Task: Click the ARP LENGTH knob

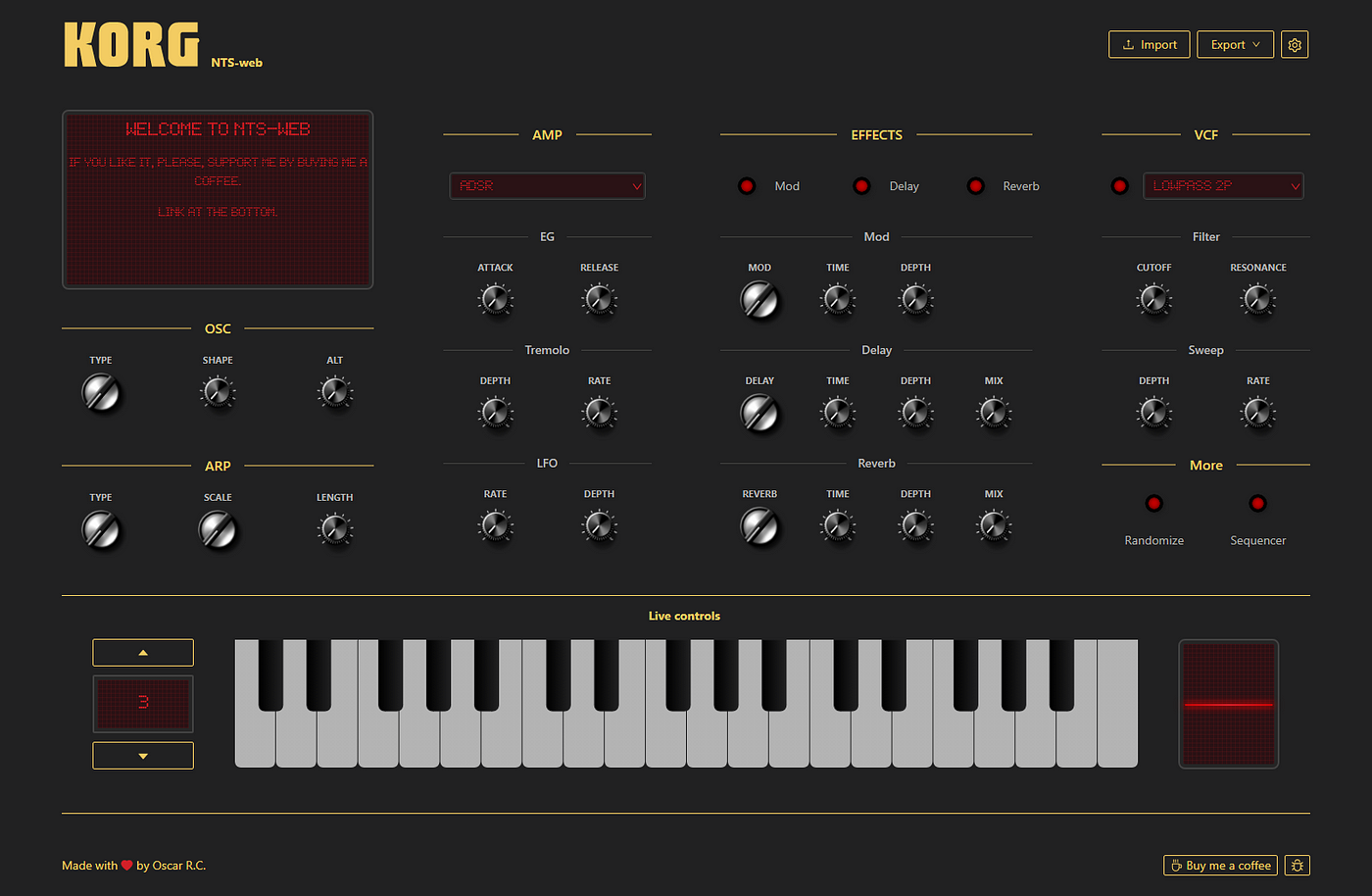Action: point(335,529)
